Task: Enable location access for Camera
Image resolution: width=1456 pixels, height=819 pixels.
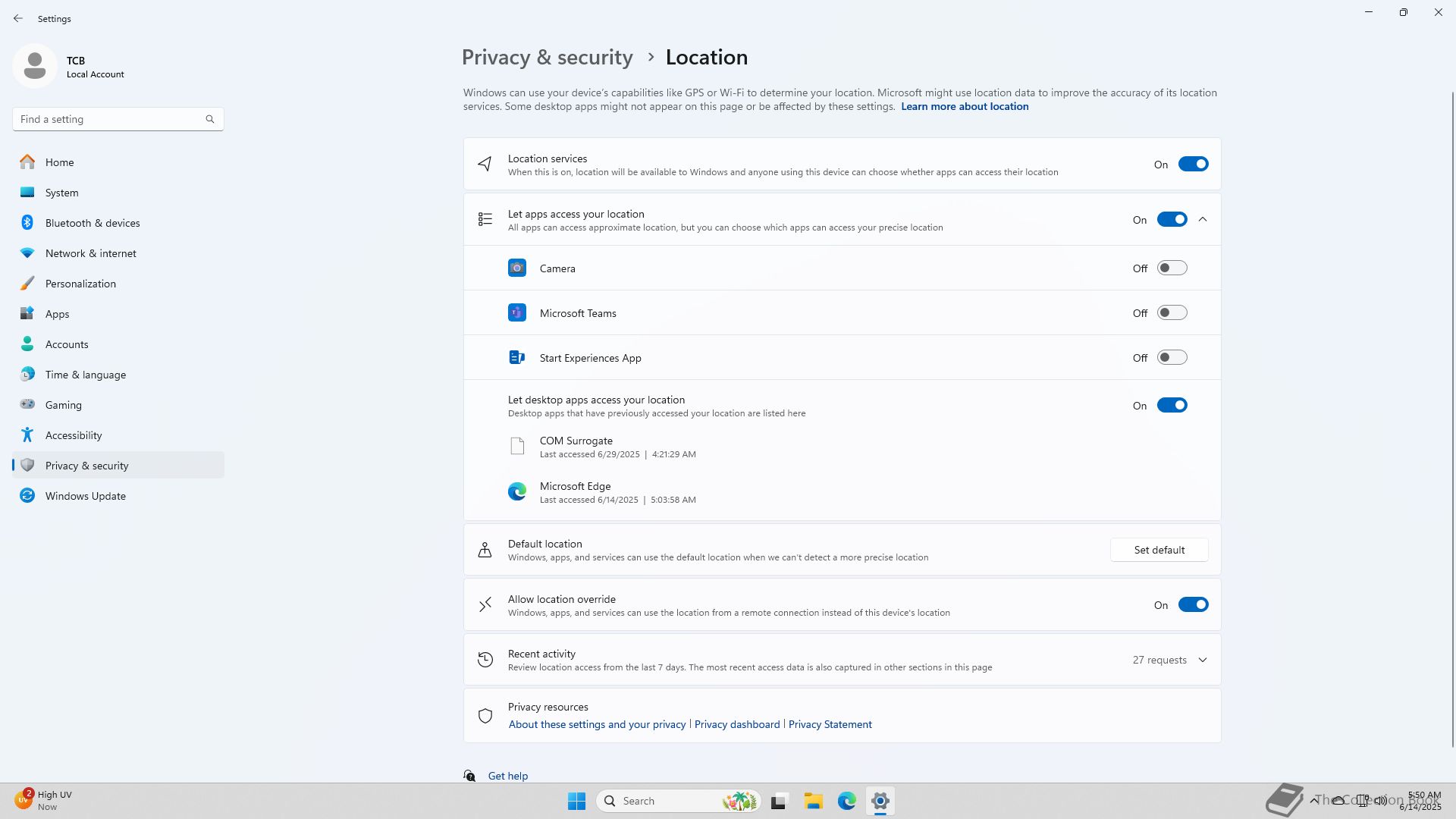Action: (1171, 268)
